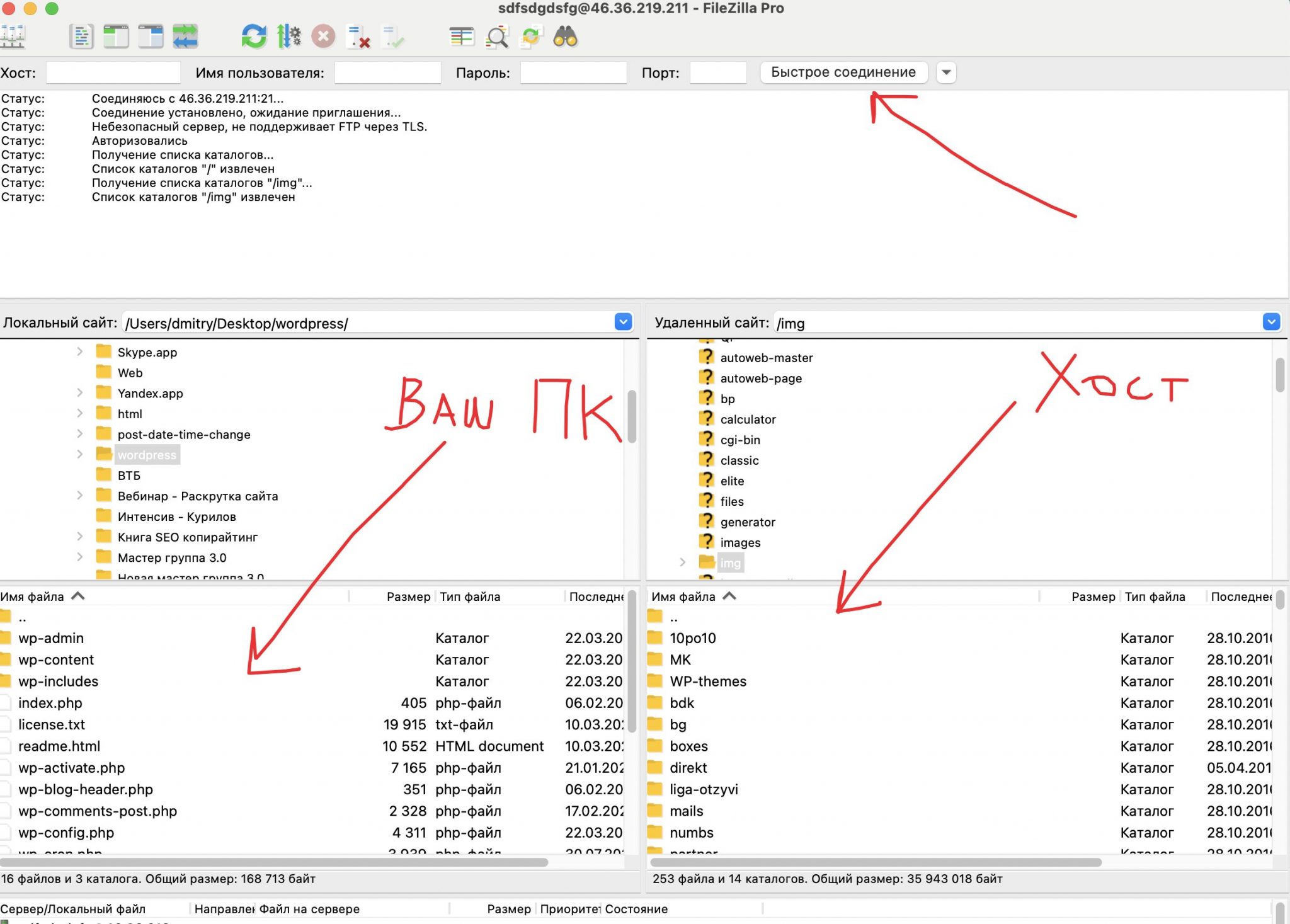Click the Быстрое соединение button
The width and height of the screenshot is (1290, 924).
pyautogui.click(x=843, y=72)
